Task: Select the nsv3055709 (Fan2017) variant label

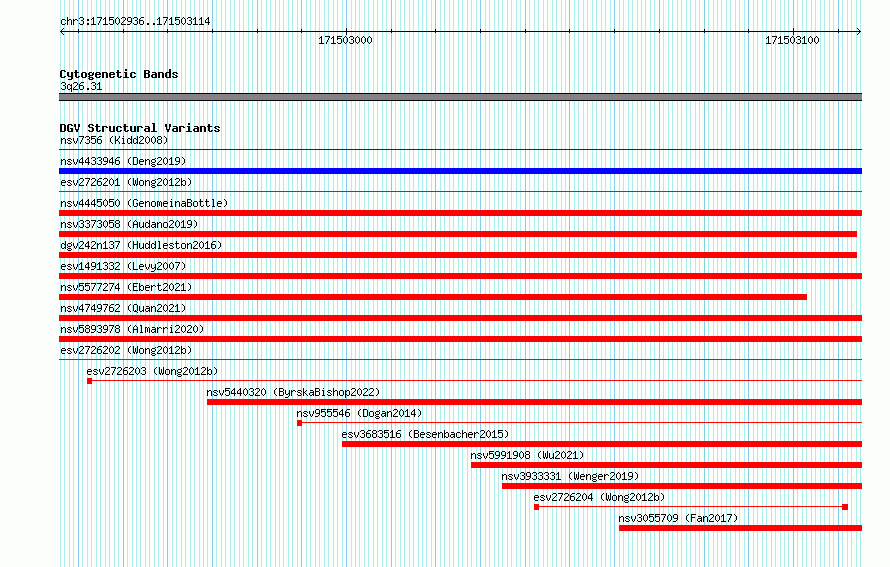Action: point(678,518)
